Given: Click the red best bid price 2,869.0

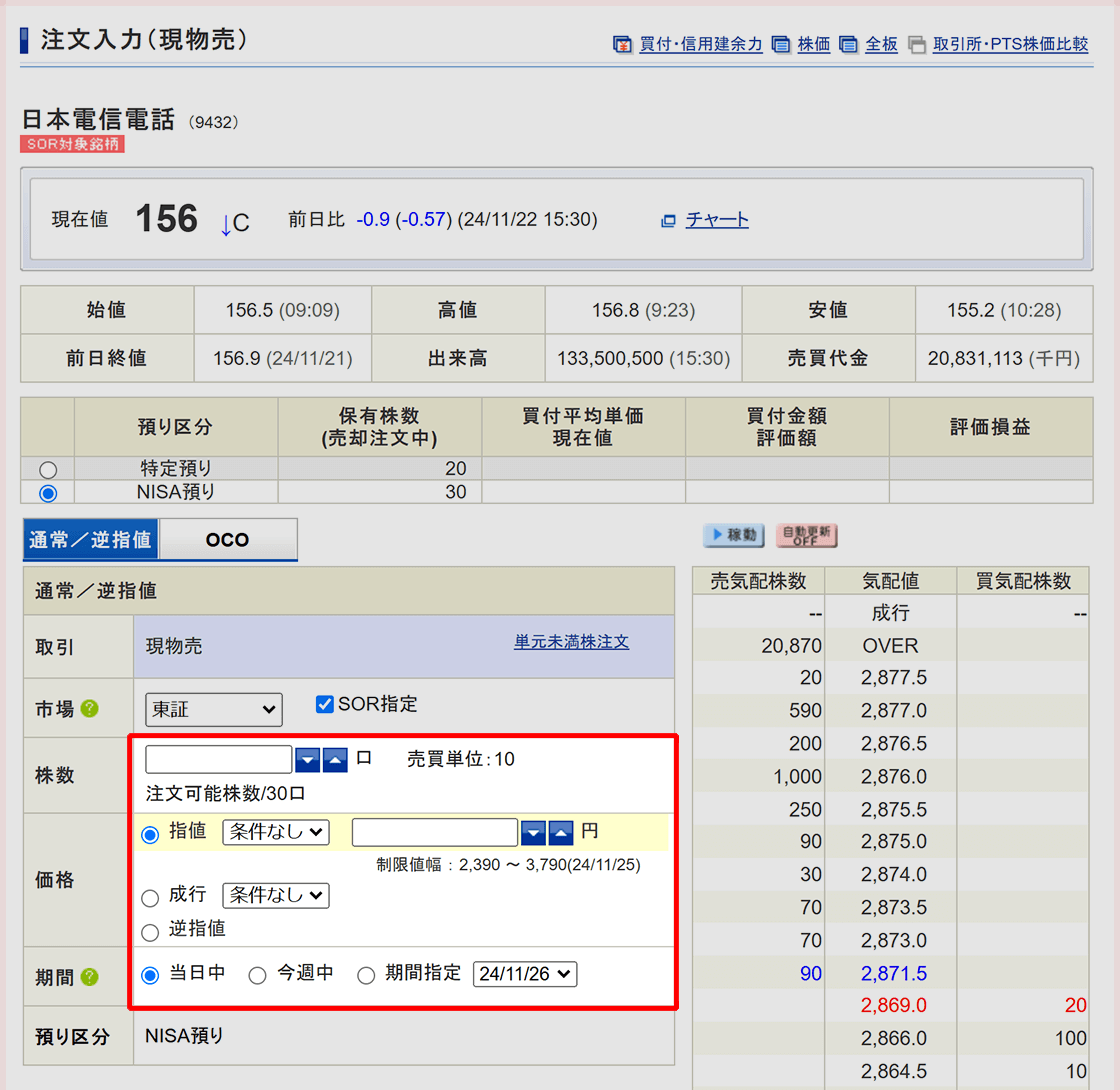Looking at the screenshot, I should pos(894,1005).
